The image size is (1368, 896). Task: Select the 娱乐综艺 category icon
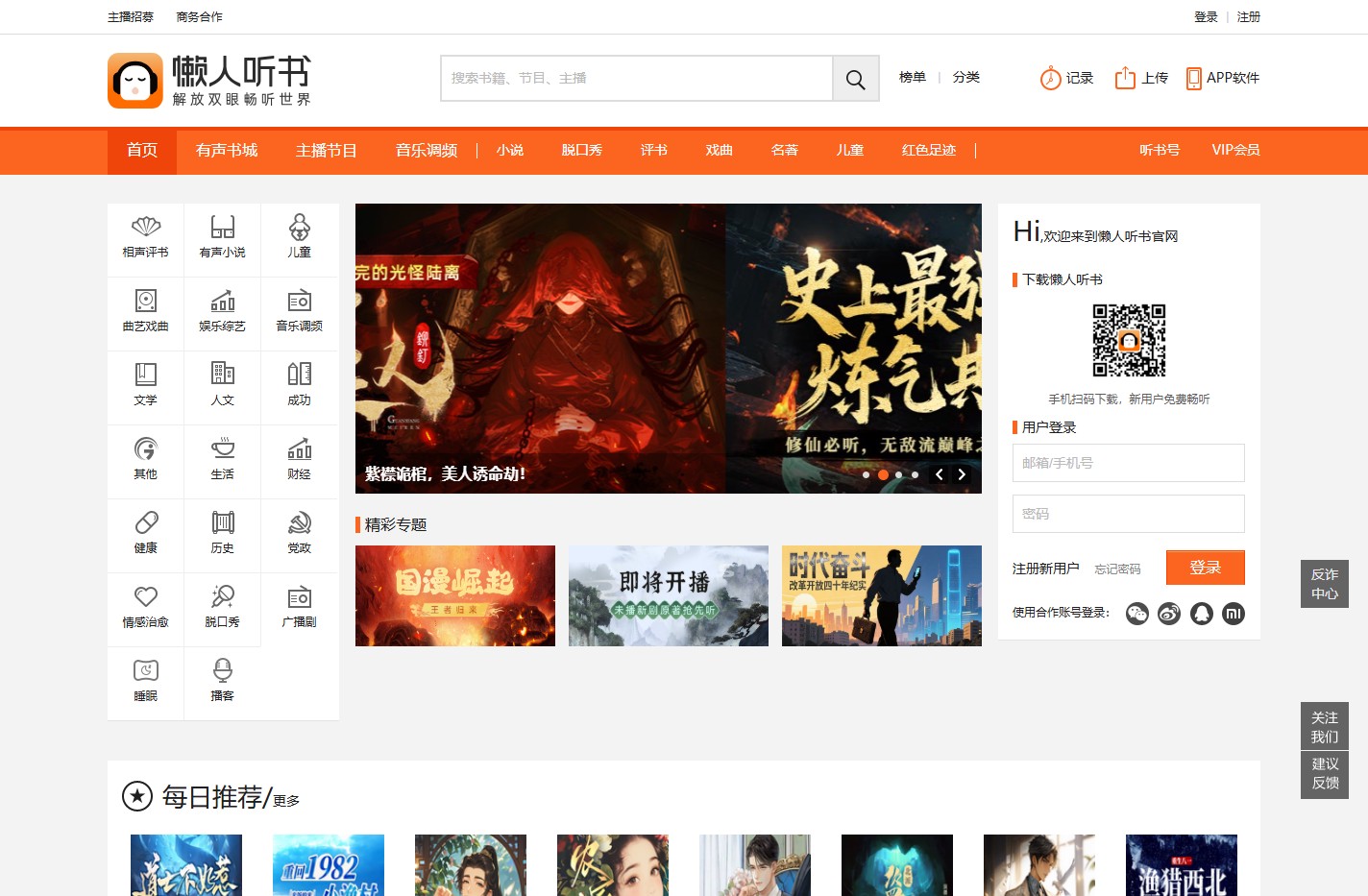(223, 302)
